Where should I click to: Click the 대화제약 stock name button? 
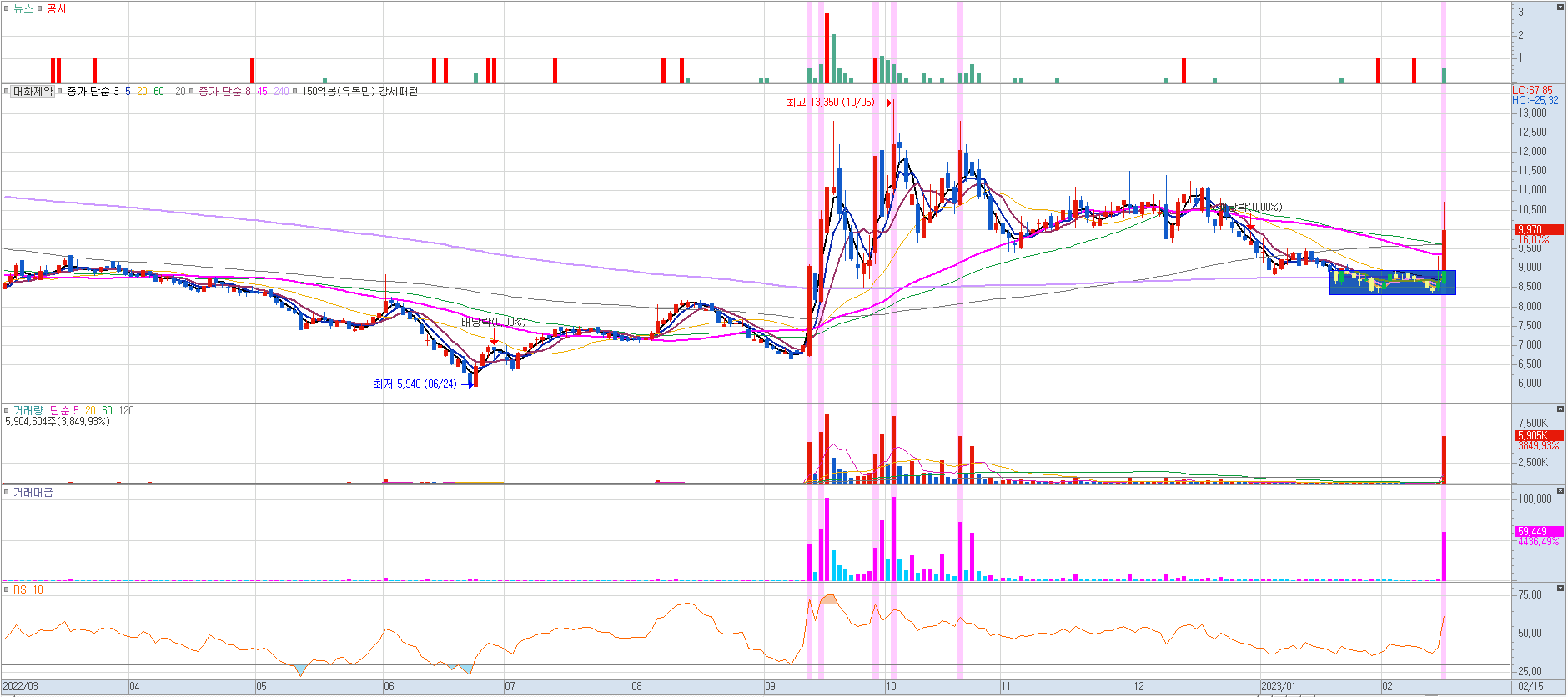pyautogui.click(x=33, y=91)
